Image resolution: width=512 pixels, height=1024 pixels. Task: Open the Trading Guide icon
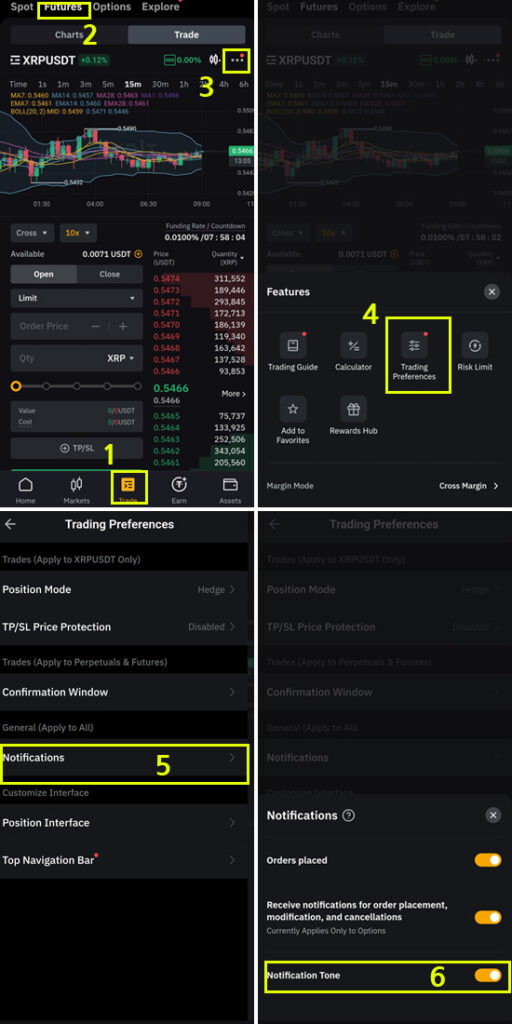tap(293, 345)
